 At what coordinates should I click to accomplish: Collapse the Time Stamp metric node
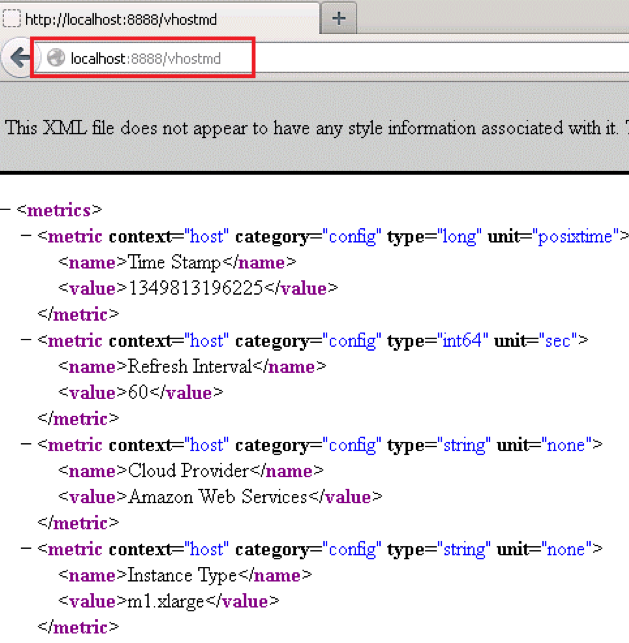pyautogui.click(x=26, y=237)
